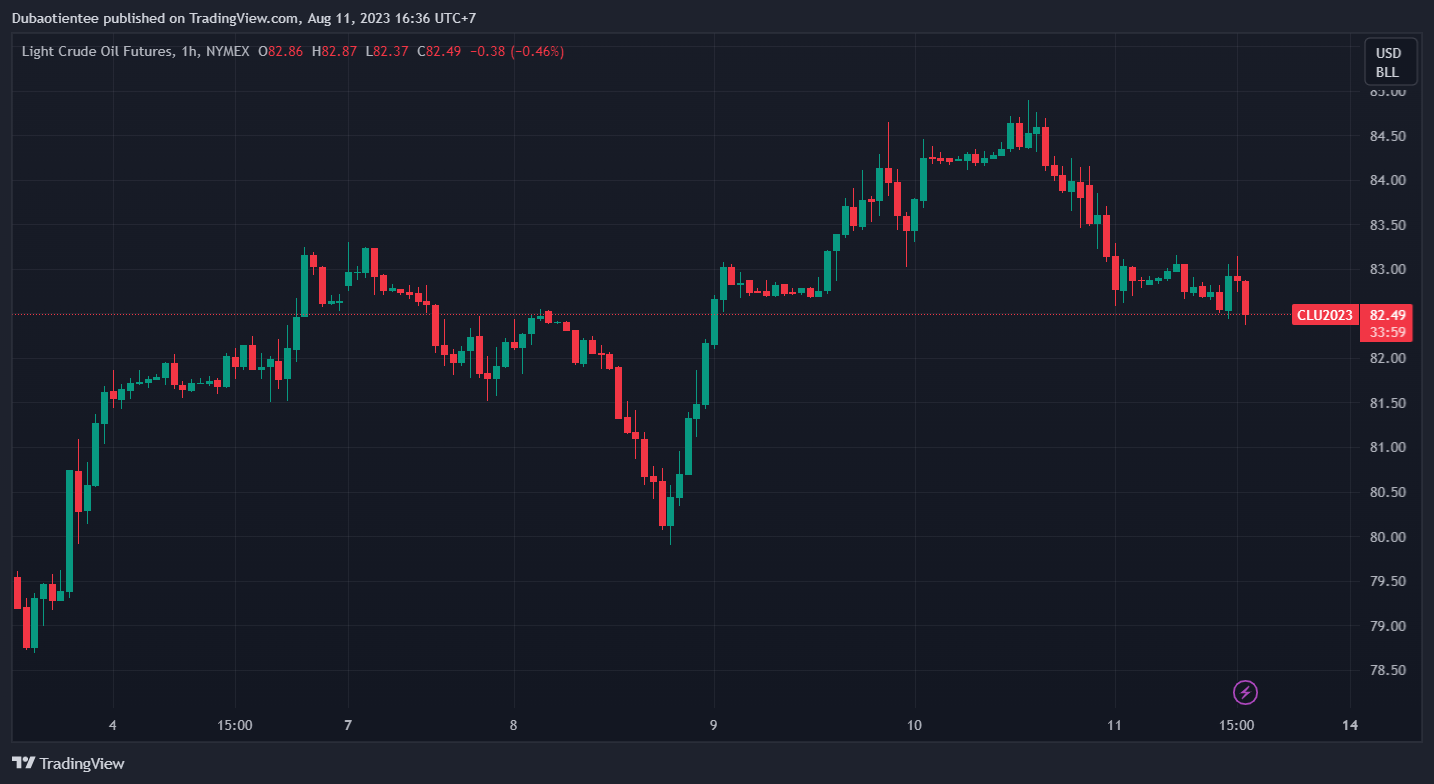Click the 80.00 price axis label
The width and height of the screenshot is (1434, 784).
(1387, 537)
